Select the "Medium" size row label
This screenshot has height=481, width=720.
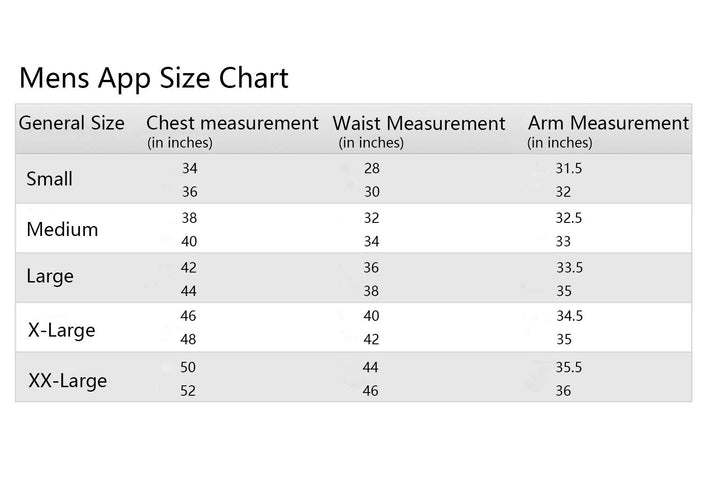point(62,229)
